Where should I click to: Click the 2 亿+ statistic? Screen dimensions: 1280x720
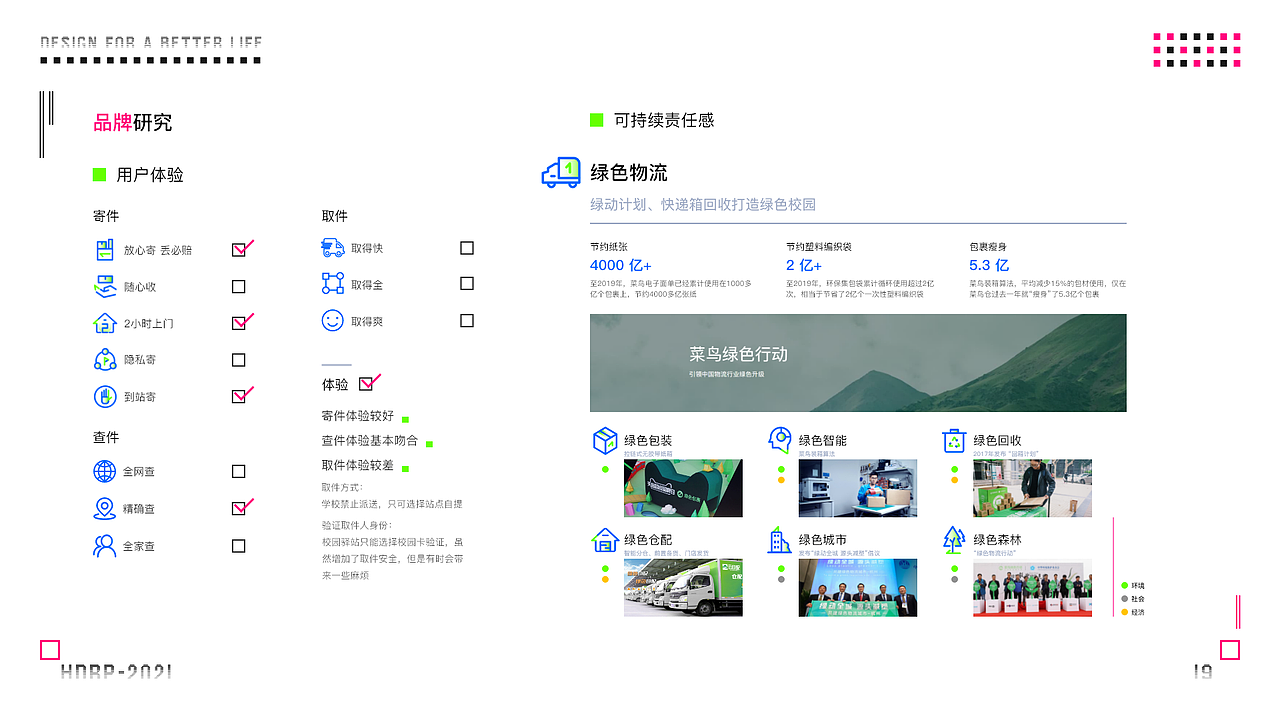click(804, 265)
